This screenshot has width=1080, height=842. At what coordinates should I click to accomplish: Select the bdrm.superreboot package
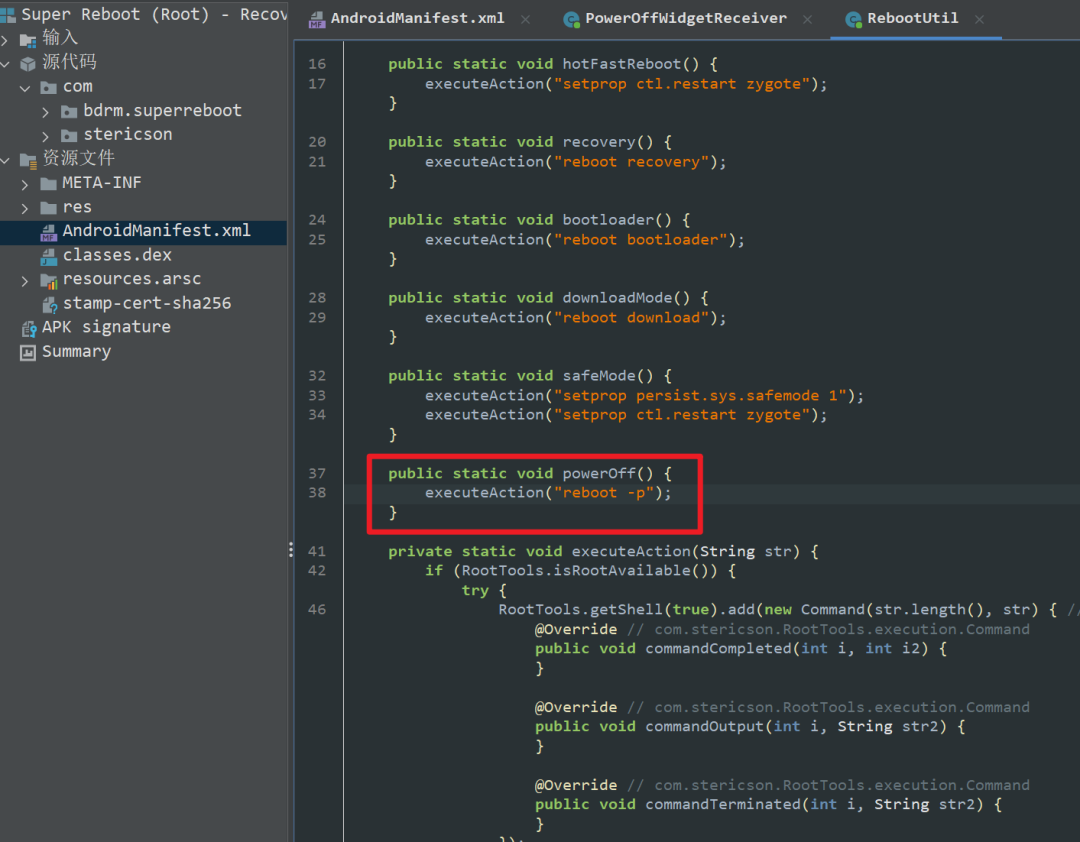point(163,110)
